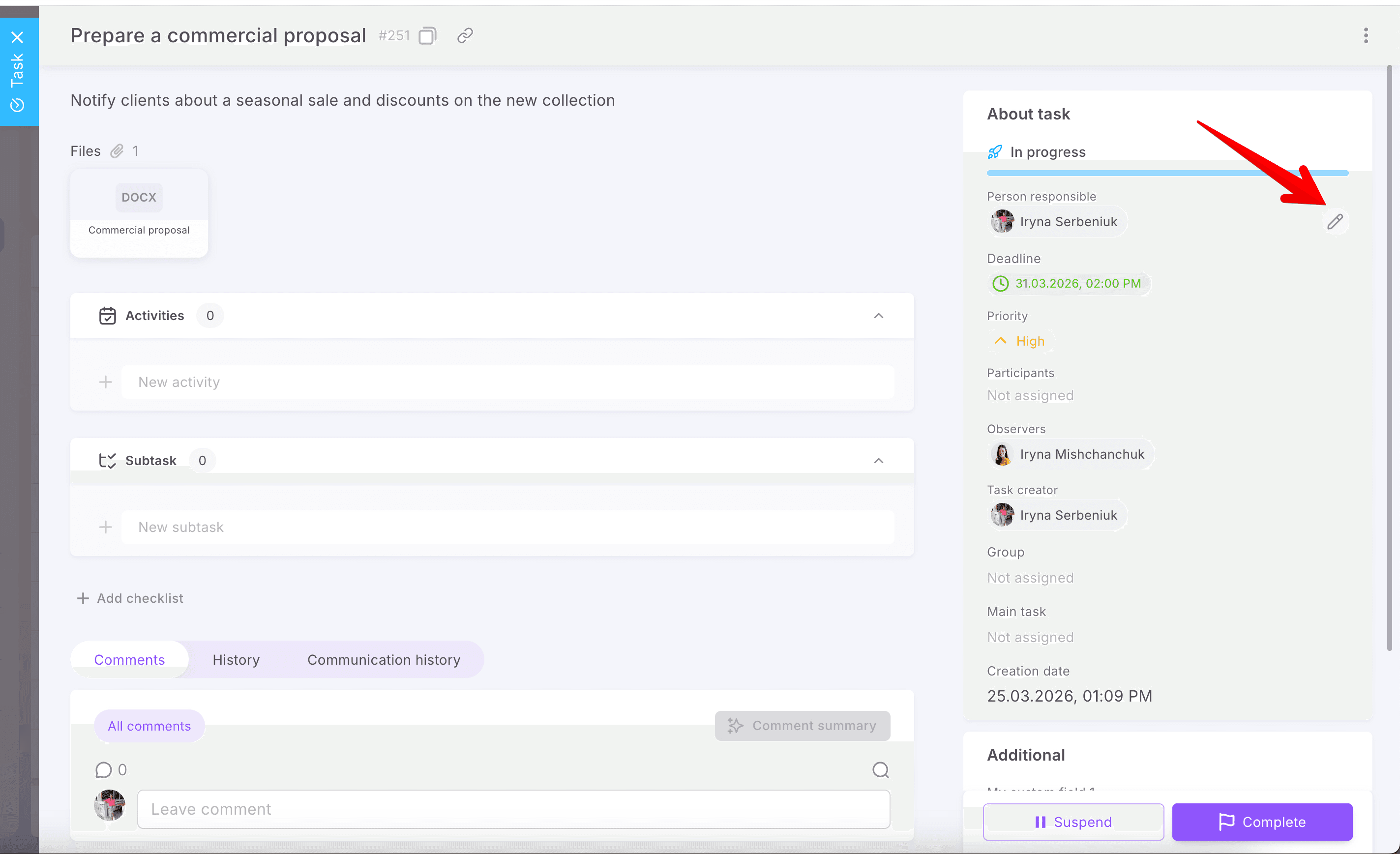This screenshot has width=1400, height=854.
Task: Click plus icon next to New activity
Action: click(x=106, y=382)
